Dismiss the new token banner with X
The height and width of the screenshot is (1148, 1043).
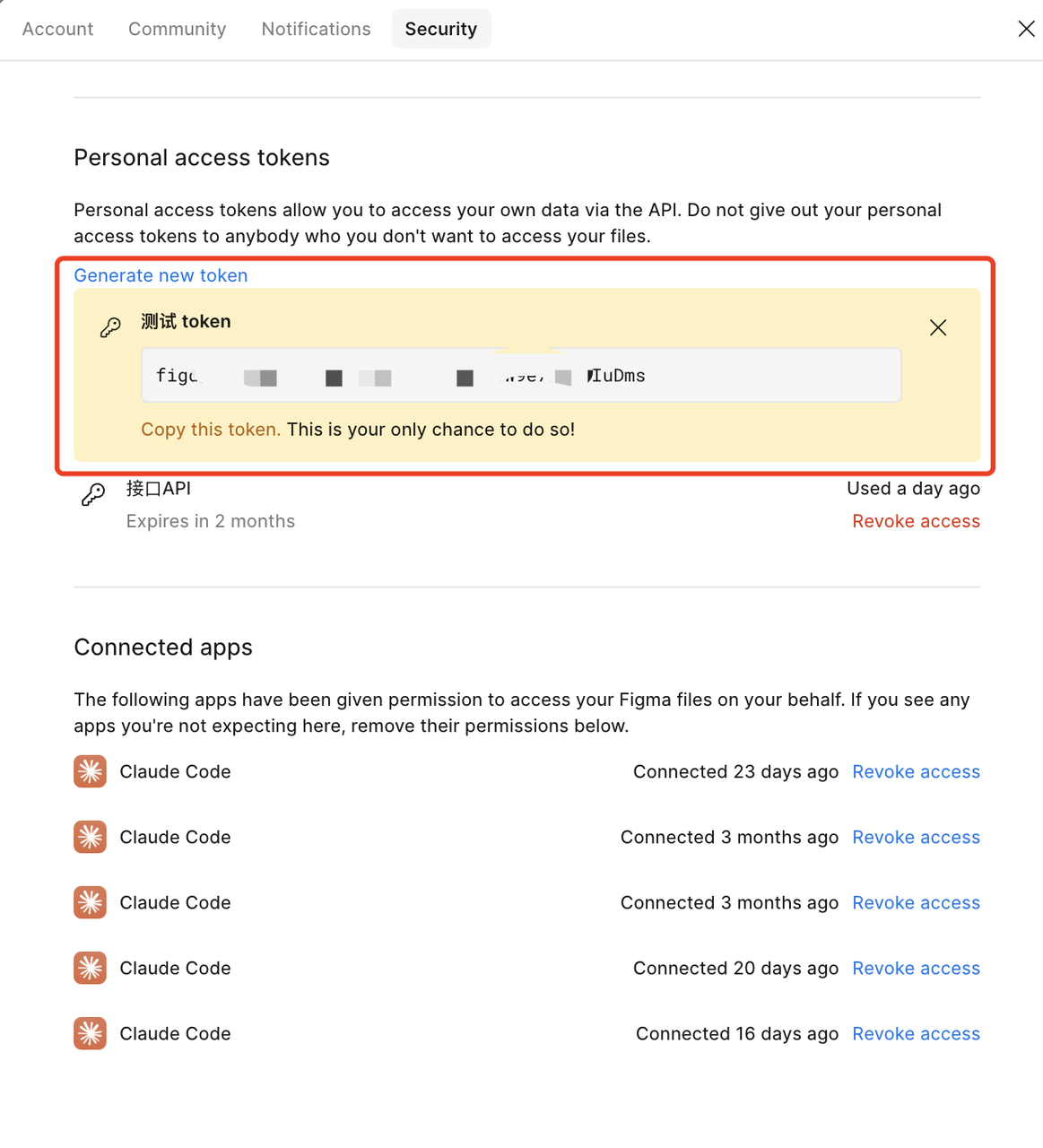point(938,327)
